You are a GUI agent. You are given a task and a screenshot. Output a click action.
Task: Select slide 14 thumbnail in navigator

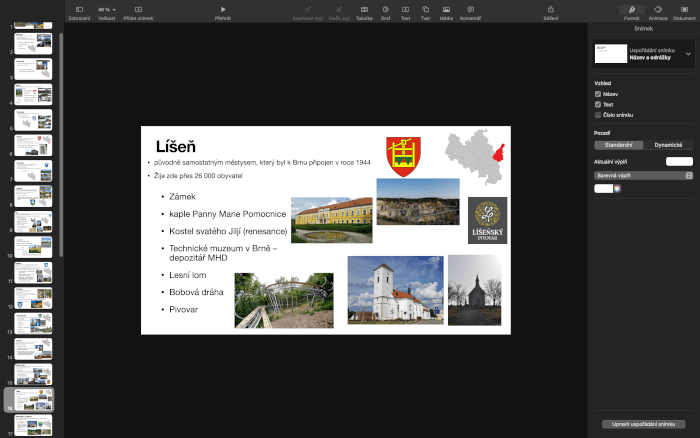coord(33,349)
